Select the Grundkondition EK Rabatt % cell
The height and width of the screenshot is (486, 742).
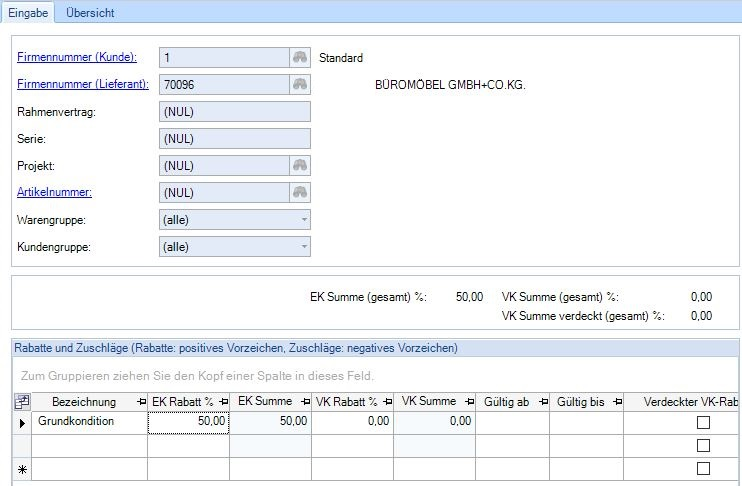189,423
